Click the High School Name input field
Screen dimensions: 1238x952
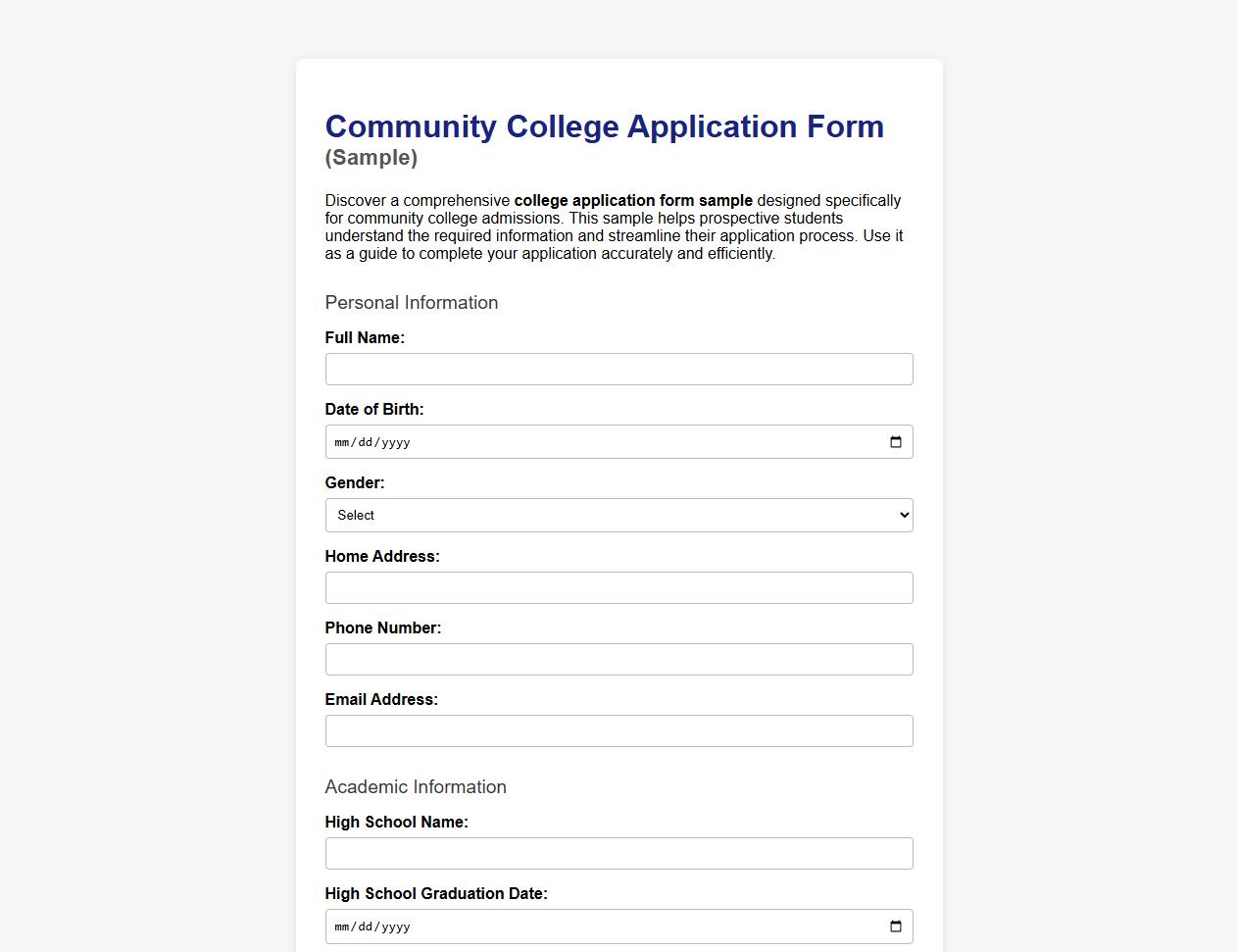pos(619,853)
